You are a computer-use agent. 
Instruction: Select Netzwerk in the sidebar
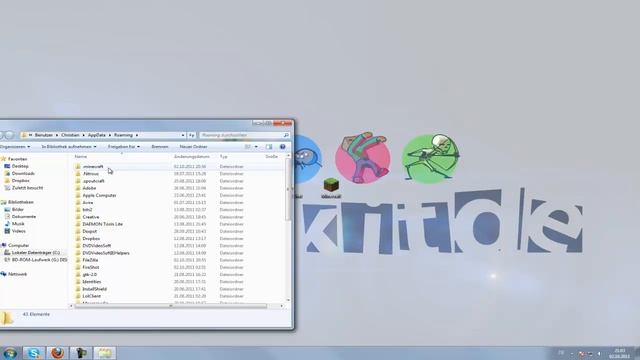(x=18, y=274)
